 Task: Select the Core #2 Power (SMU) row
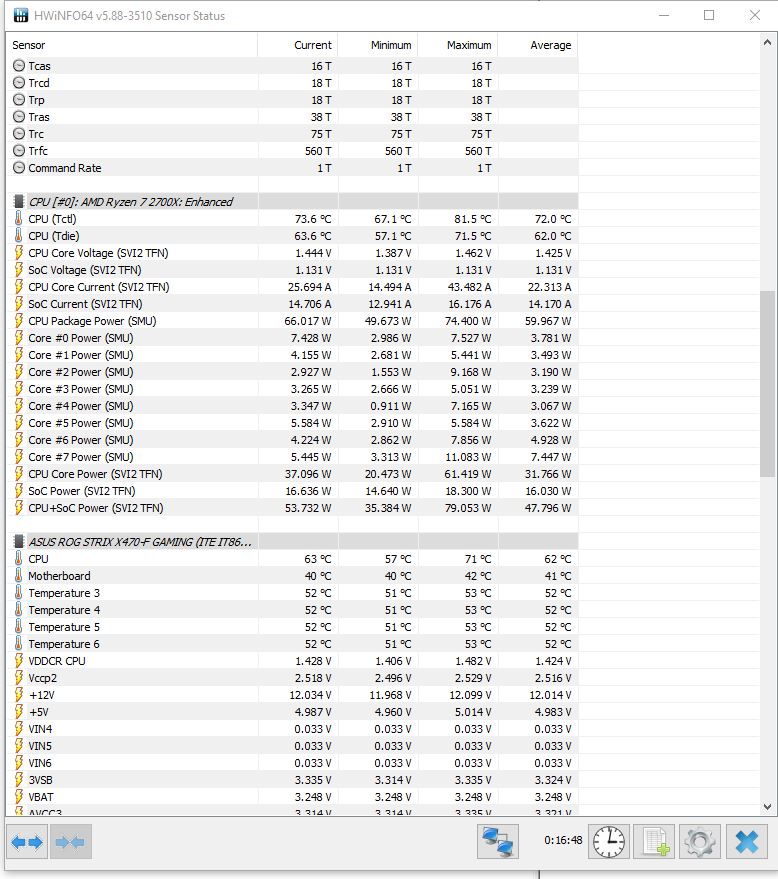(x=292, y=372)
